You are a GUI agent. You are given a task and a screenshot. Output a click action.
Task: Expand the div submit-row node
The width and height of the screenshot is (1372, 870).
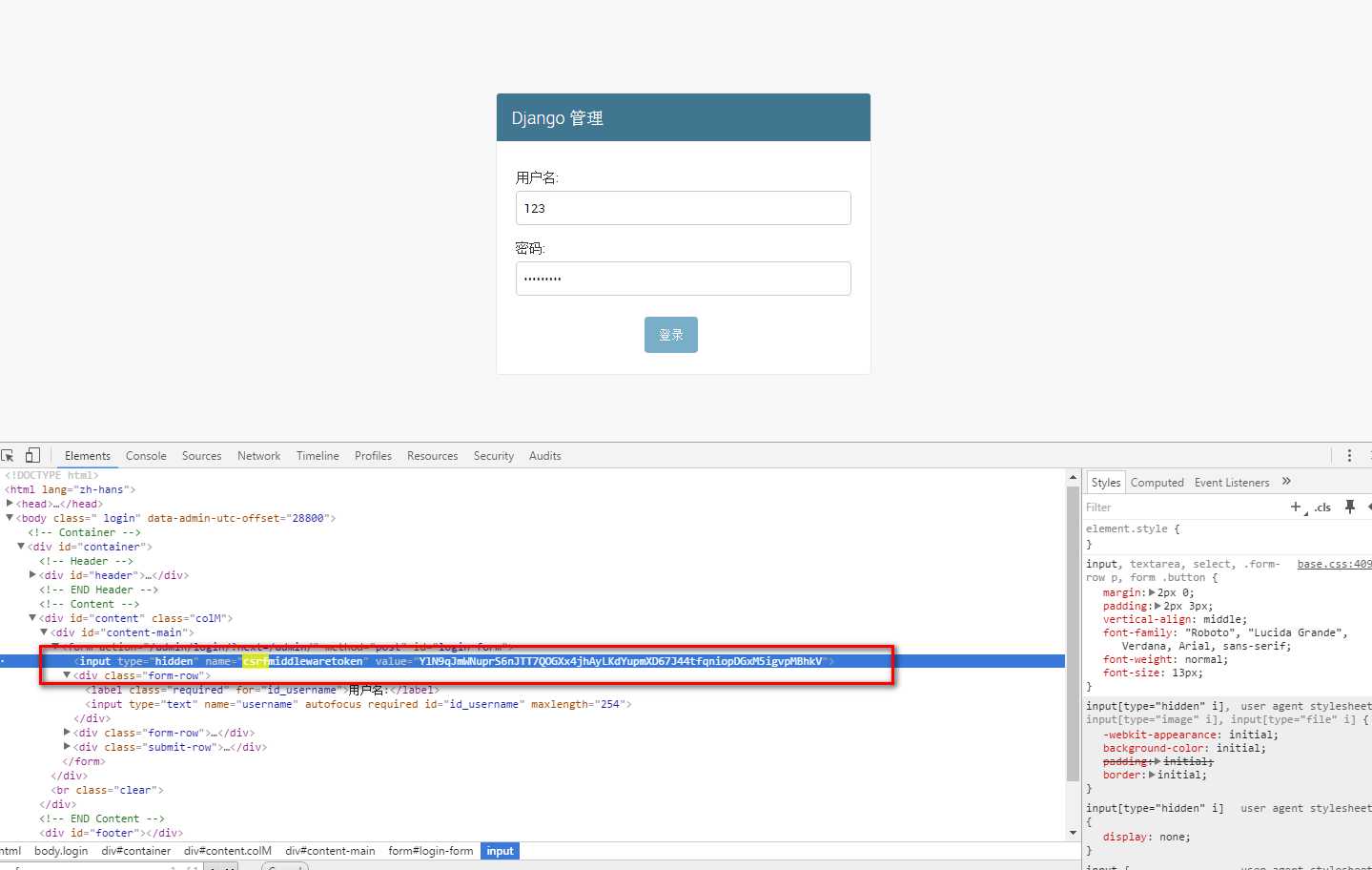[x=67, y=747]
